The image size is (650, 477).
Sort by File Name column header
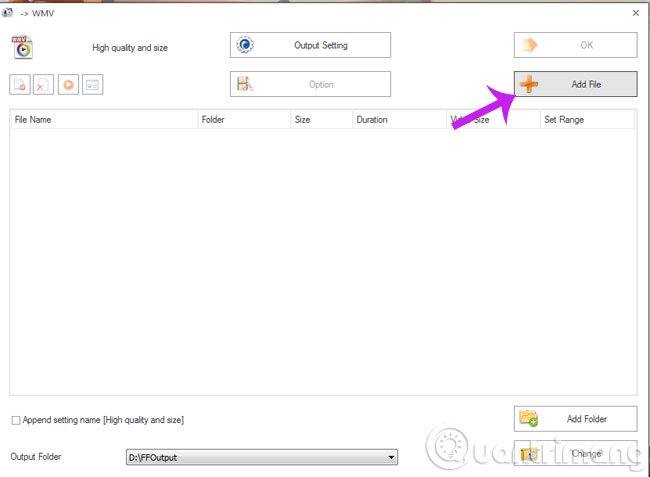[x=104, y=119]
